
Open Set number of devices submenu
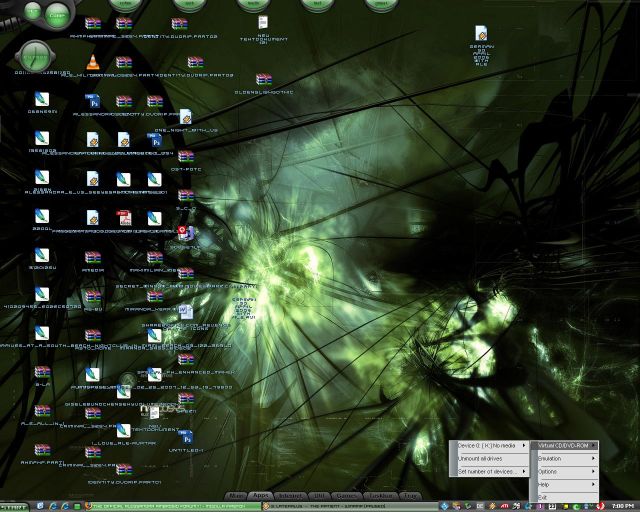click(487, 471)
